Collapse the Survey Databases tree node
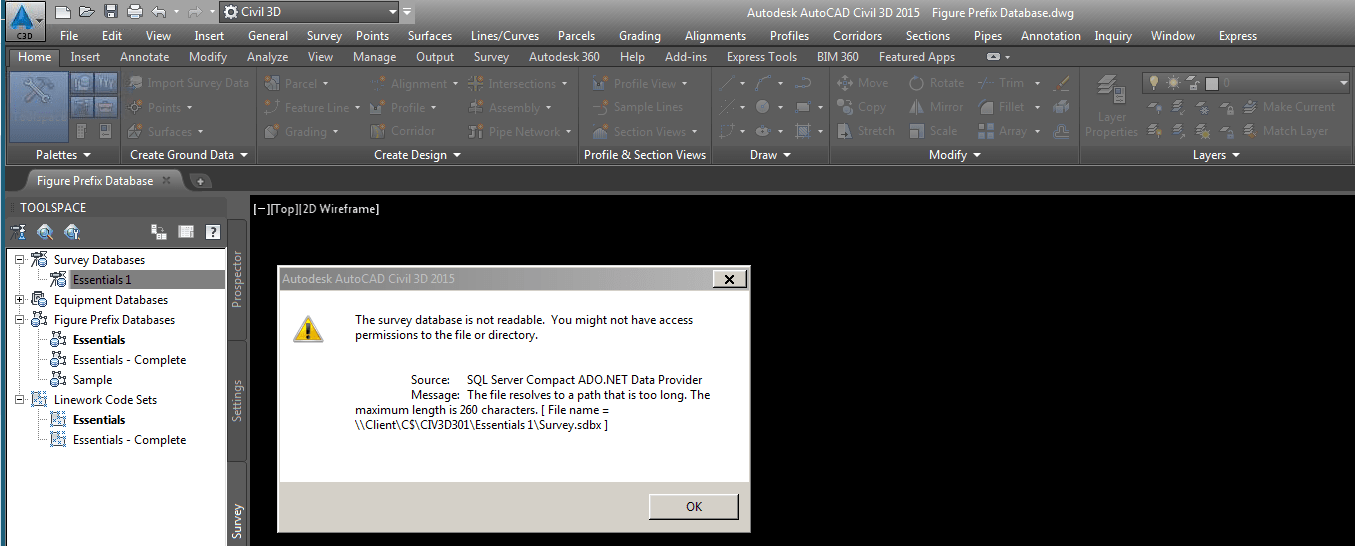The height and width of the screenshot is (546, 1355). 19,260
